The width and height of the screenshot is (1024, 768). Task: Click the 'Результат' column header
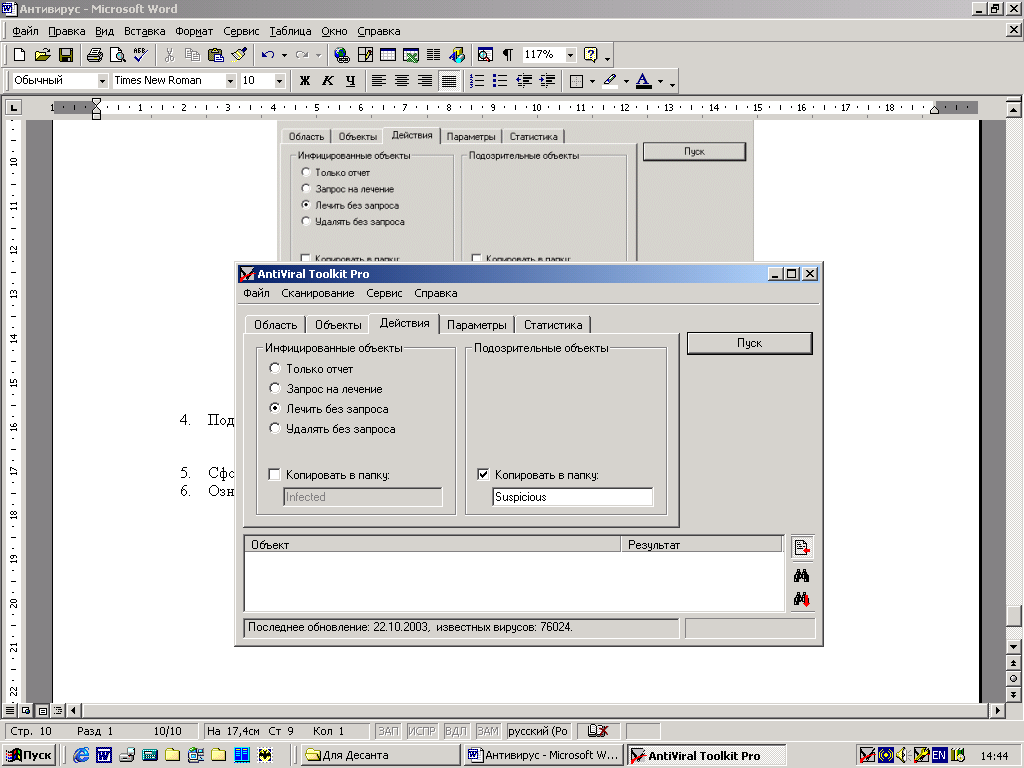tap(701, 544)
